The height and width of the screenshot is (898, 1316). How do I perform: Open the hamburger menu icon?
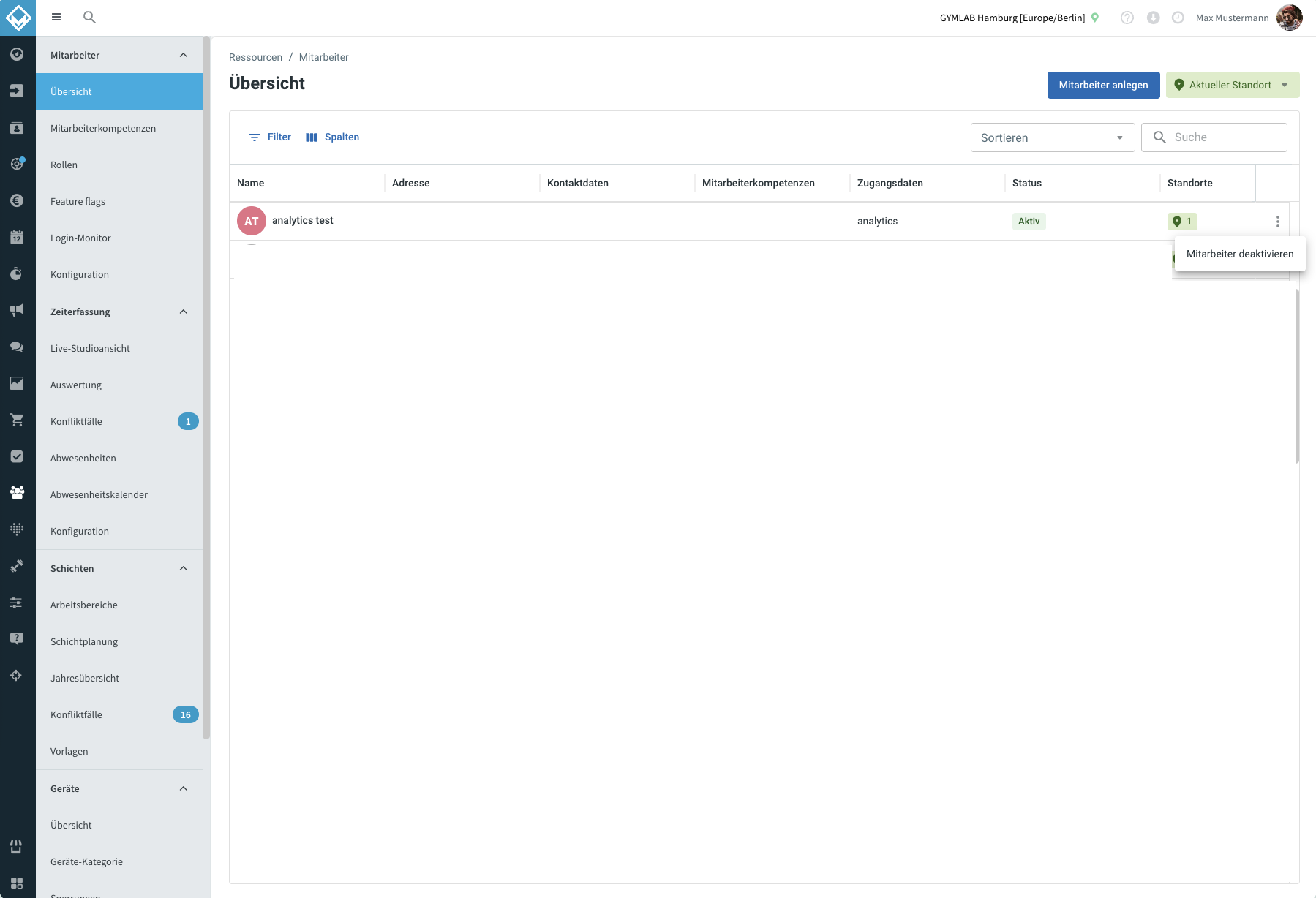point(56,17)
